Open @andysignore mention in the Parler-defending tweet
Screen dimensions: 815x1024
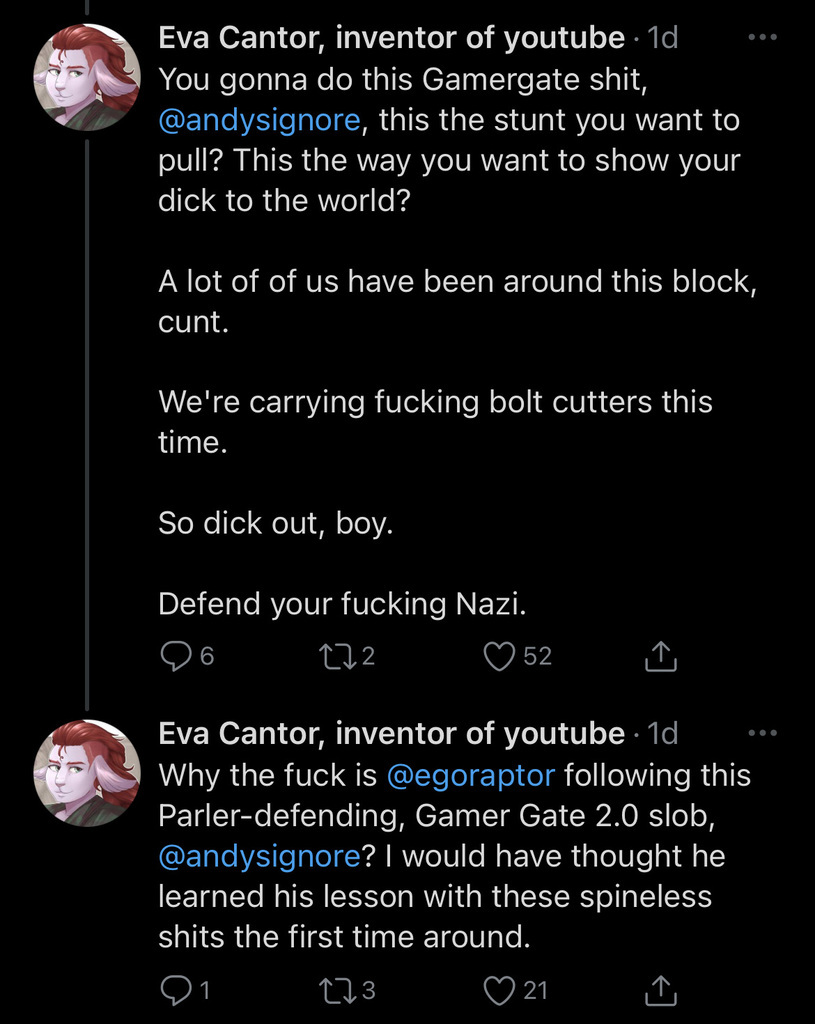(259, 856)
